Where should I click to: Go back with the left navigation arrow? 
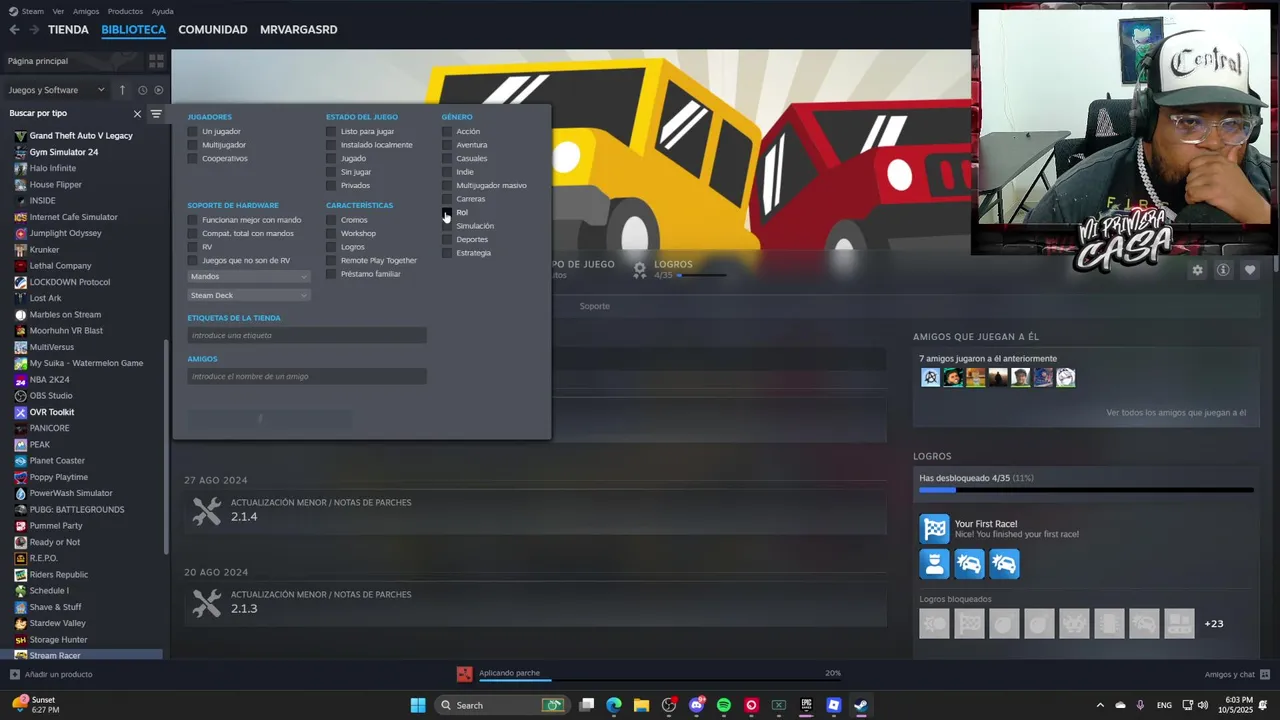(14, 30)
